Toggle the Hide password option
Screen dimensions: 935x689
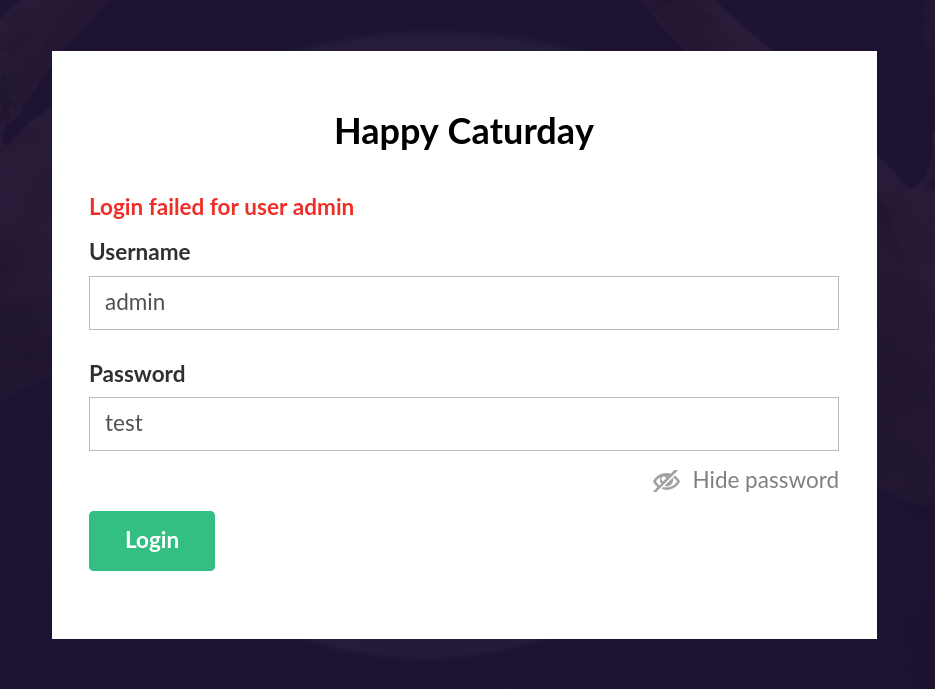pos(745,481)
